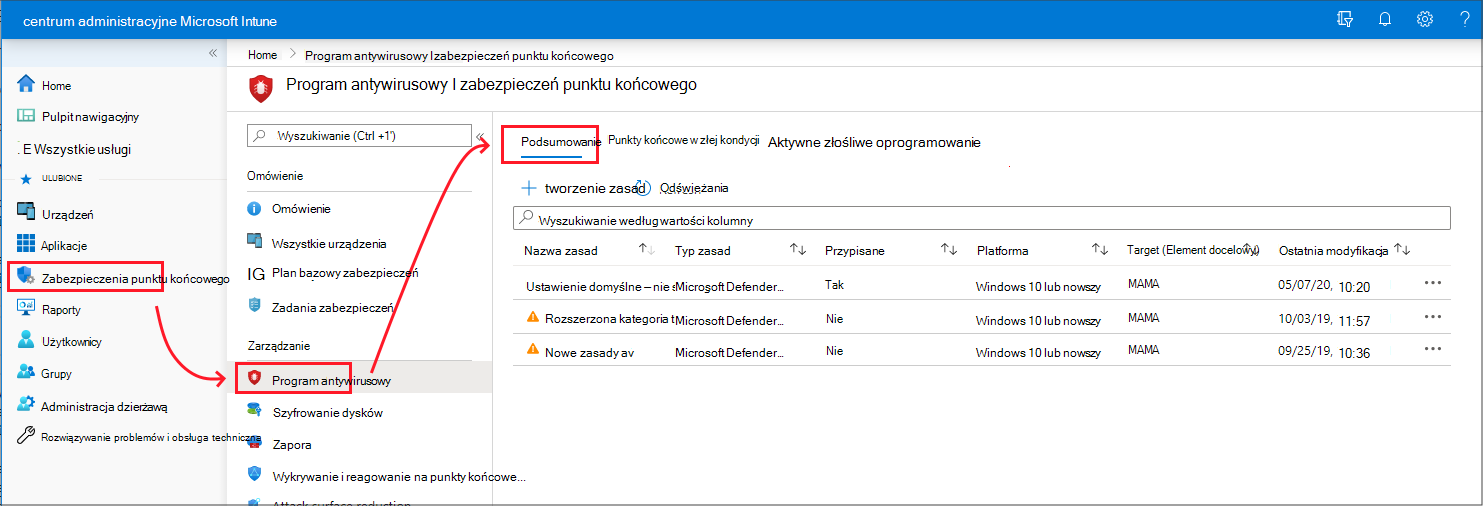This screenshot has width=1483, height=506.
Task: Collapse the left navigation with double chevron
Action: pyautogui.click(x=213, y=53)
